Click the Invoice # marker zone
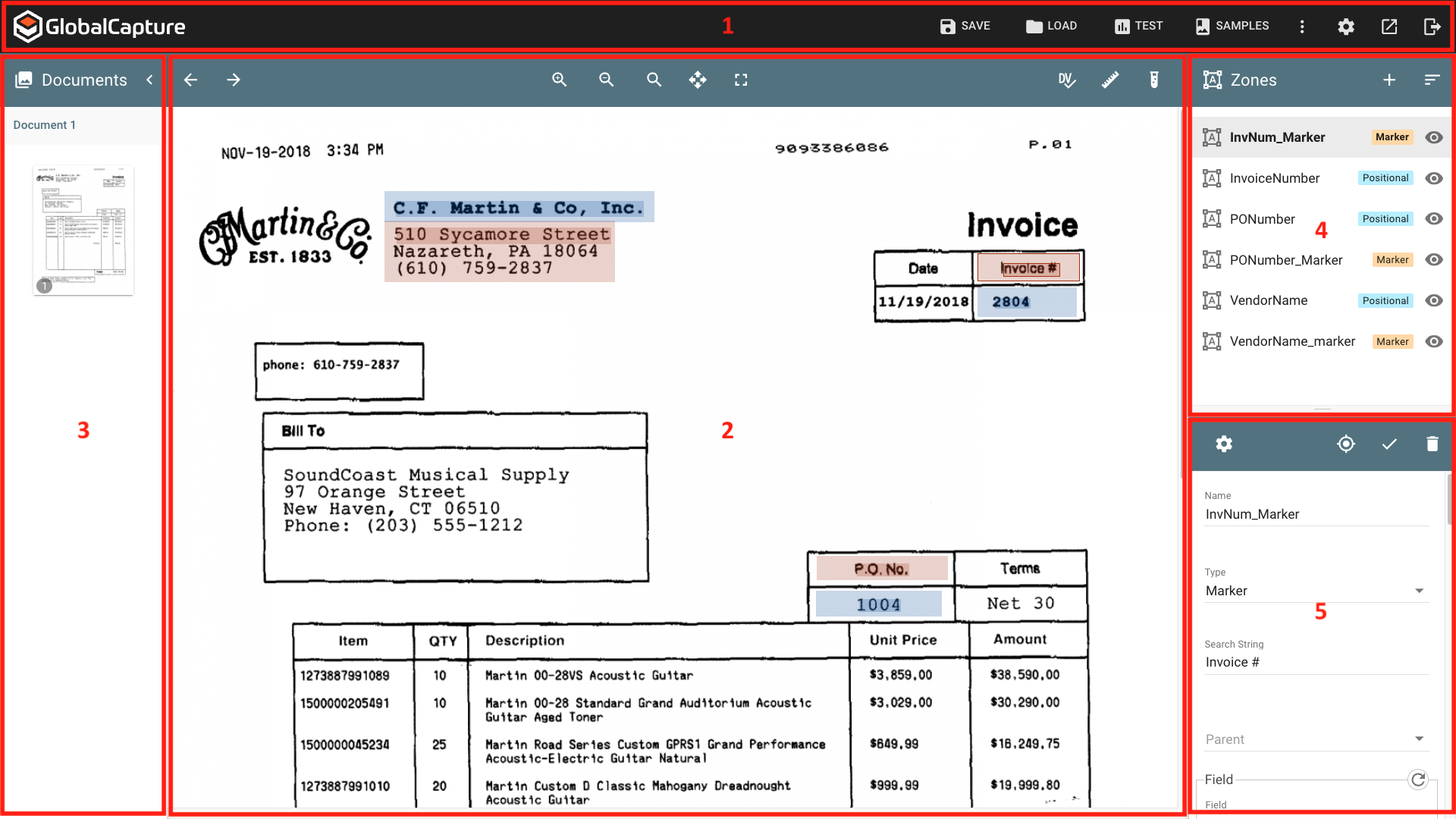1456x819 pixels. point(1029,268)
